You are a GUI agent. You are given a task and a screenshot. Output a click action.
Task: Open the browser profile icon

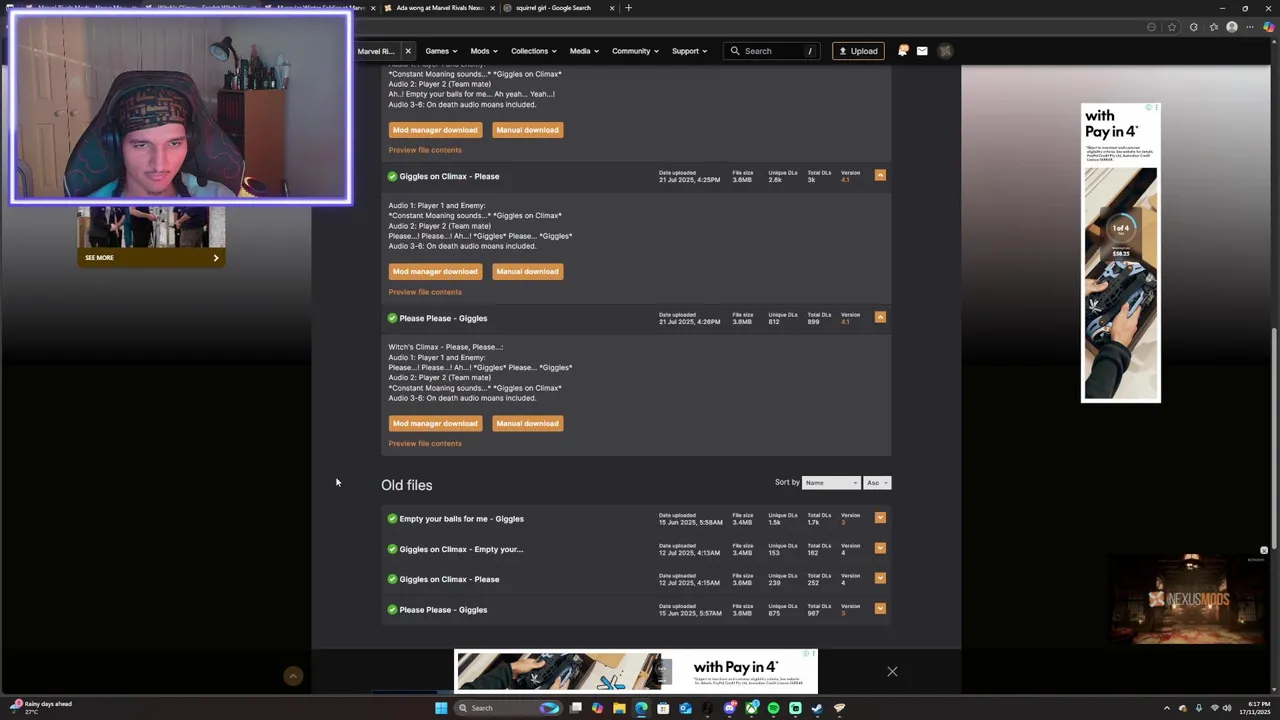tap(1232, 27)
